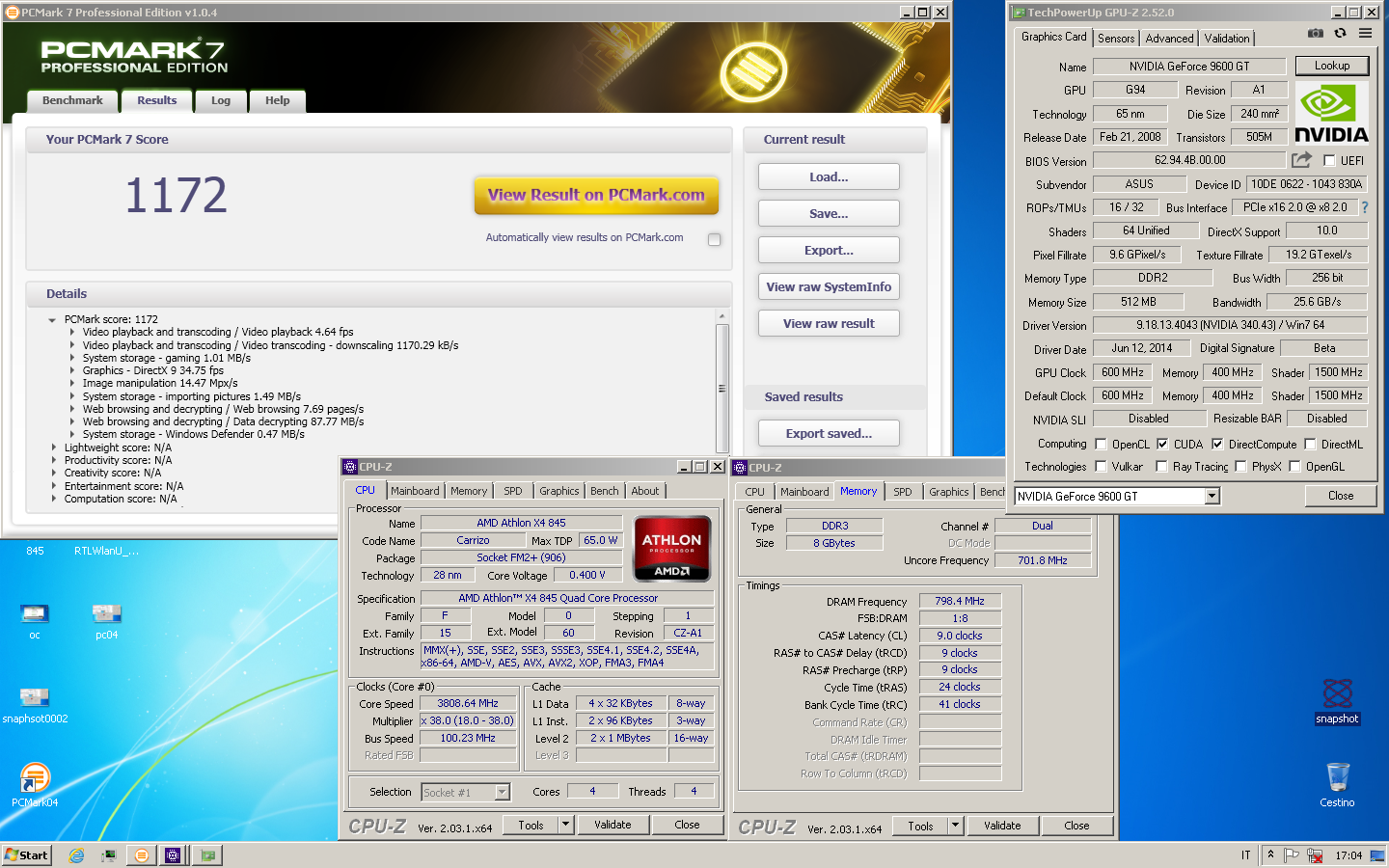
Task: Click Export saved... button
Action: click(x=829, y=433)
